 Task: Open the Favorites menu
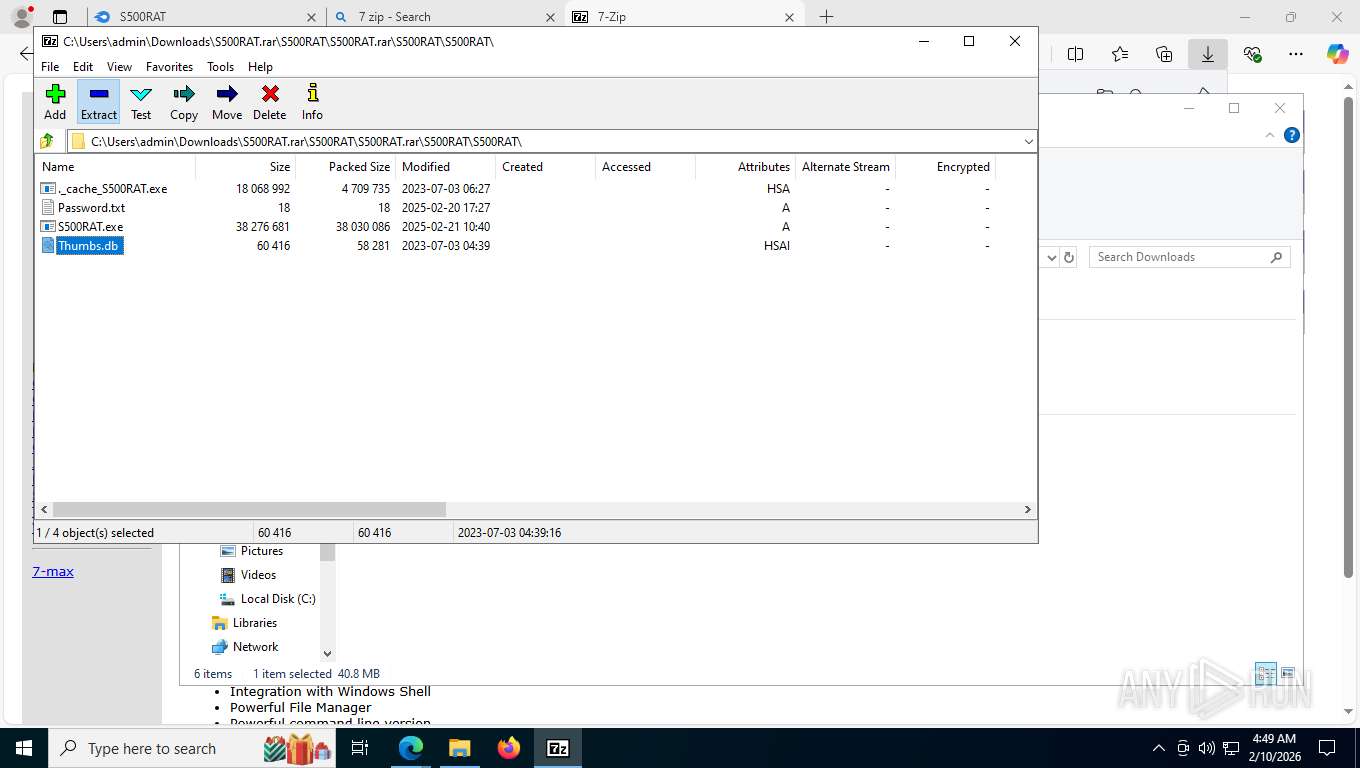click(169, 67)
